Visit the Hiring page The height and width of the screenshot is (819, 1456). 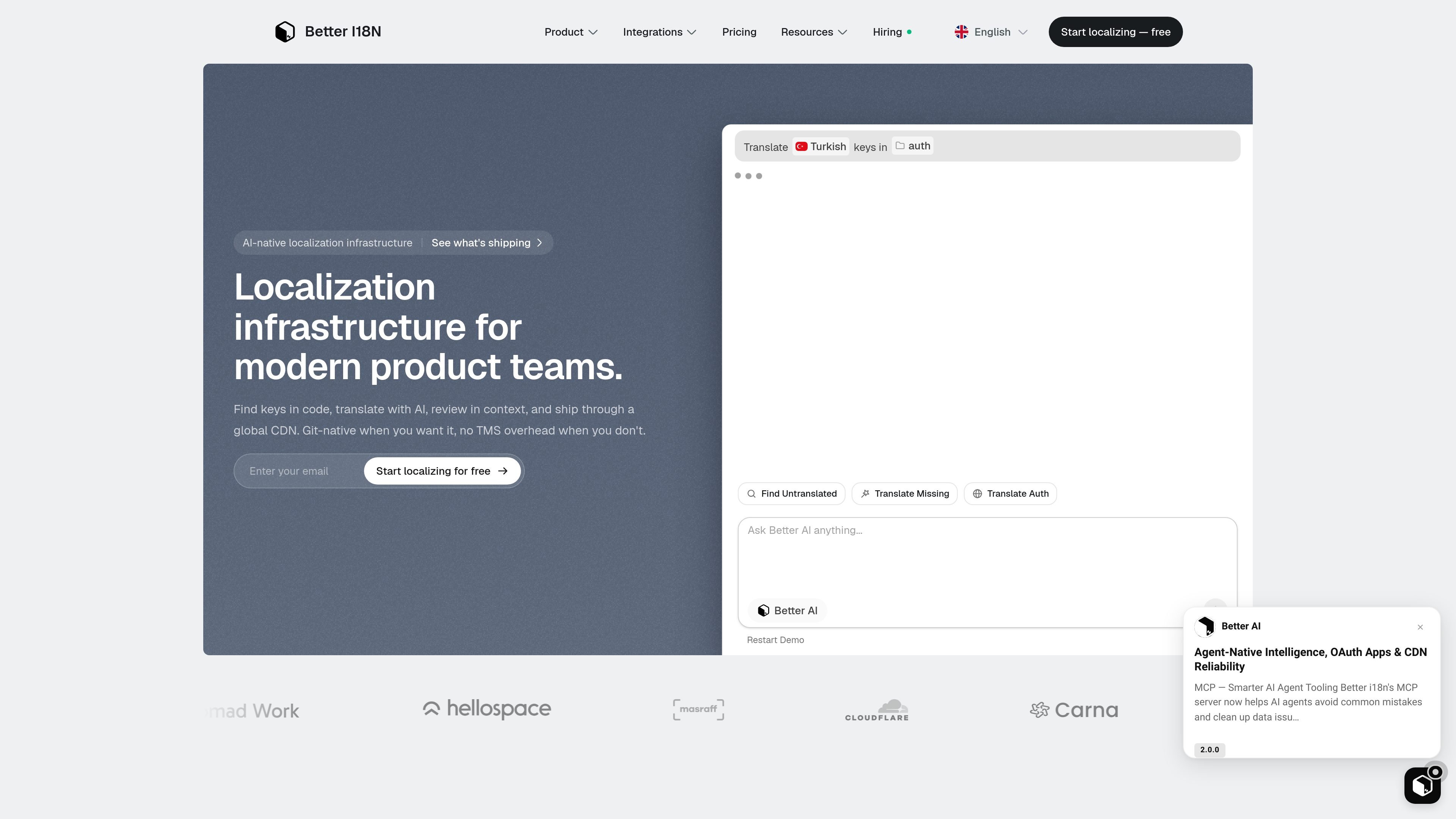pyautogui.click(x=892, y=32)
